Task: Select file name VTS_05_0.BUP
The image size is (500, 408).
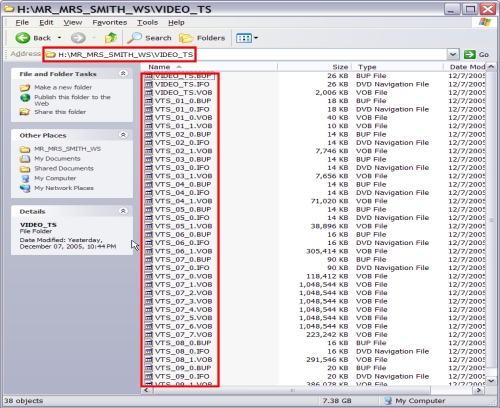Action: click(x=183, y=210)
